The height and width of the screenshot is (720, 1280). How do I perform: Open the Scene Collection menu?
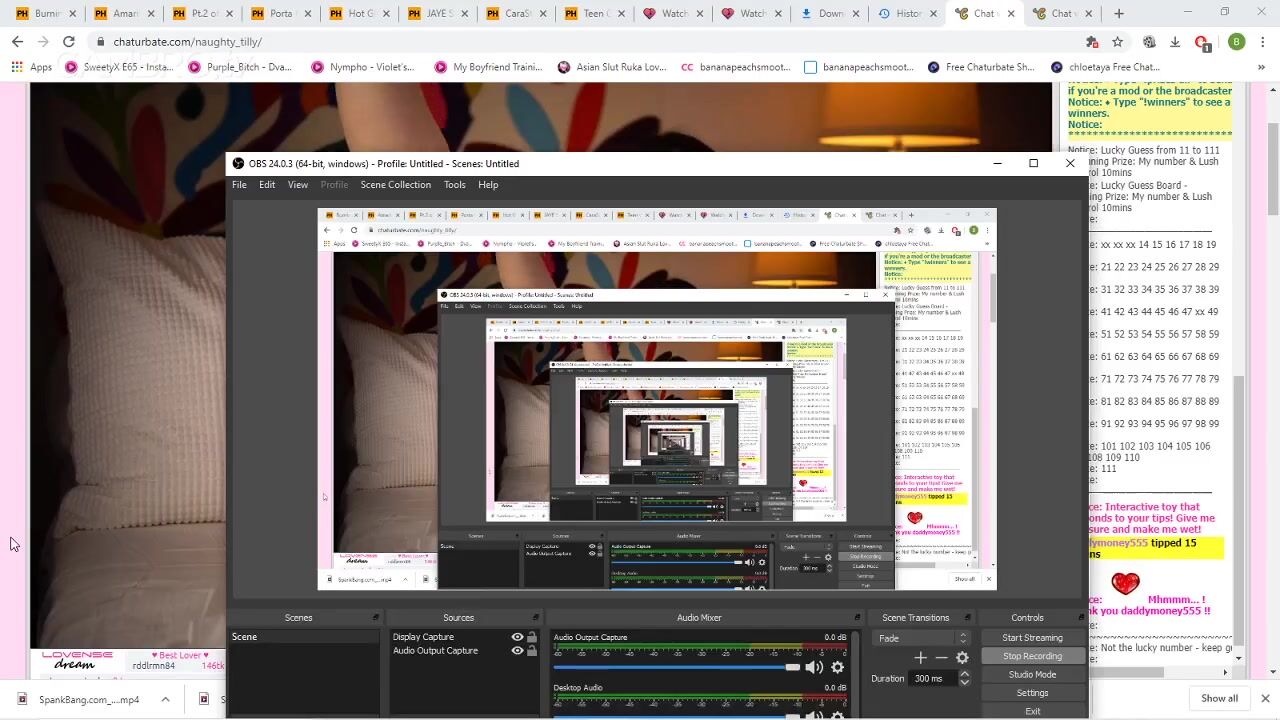click(x=395, y=185)
